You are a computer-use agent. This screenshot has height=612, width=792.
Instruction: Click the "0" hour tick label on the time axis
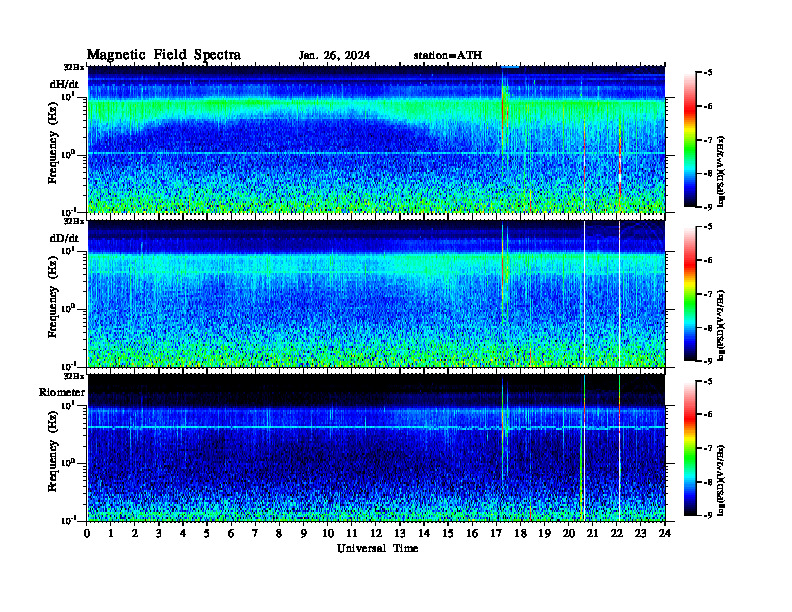[x=87, y=534]
